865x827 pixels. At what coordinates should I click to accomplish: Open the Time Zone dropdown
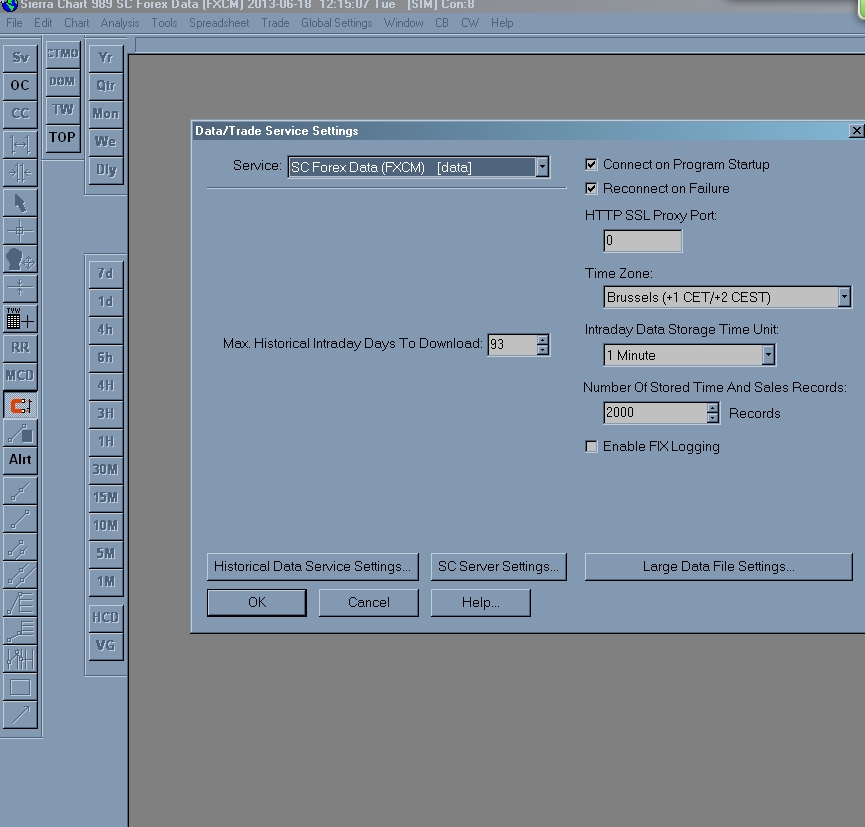point(844,297)
